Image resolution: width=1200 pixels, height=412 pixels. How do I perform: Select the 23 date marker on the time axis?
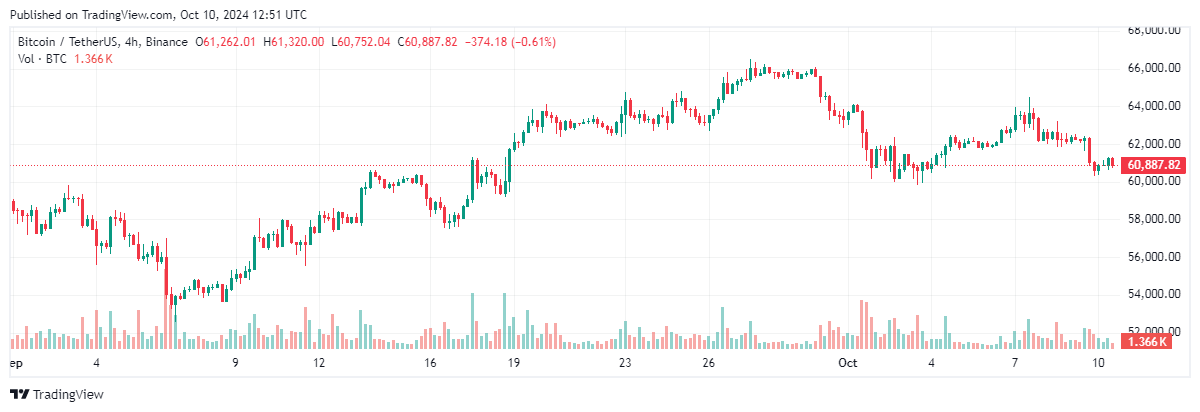click(x=625, y=362)
